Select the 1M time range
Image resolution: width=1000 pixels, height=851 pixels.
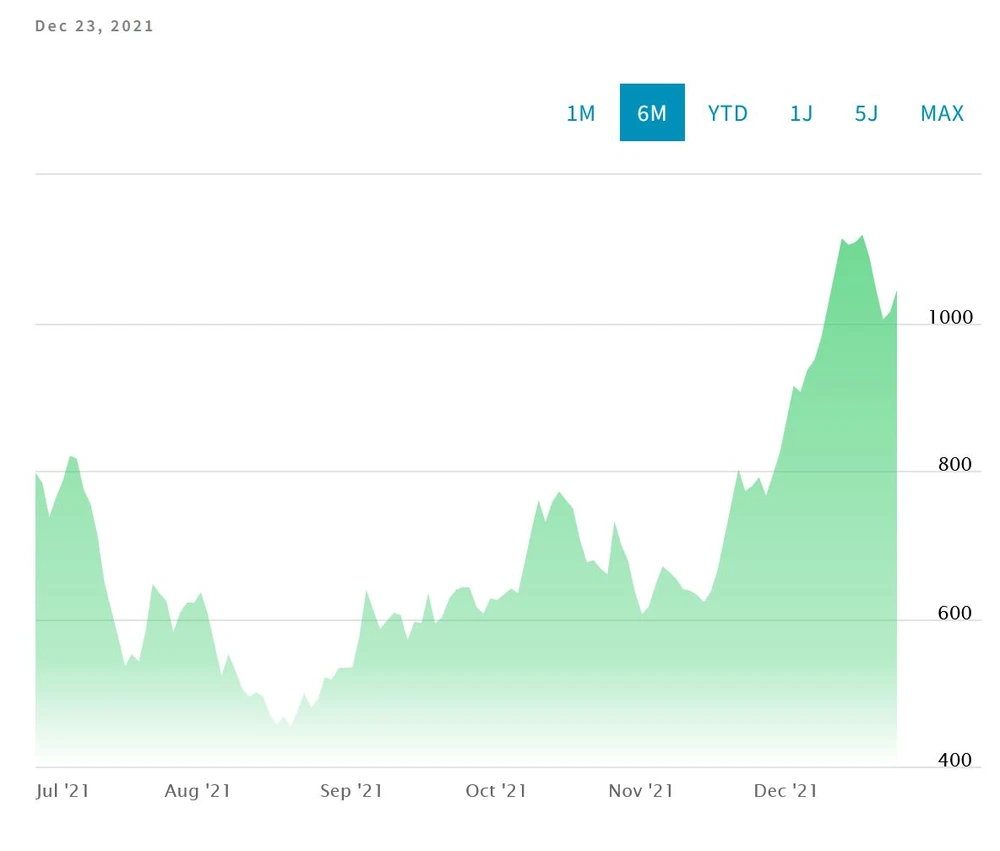(x=580, y=113)
